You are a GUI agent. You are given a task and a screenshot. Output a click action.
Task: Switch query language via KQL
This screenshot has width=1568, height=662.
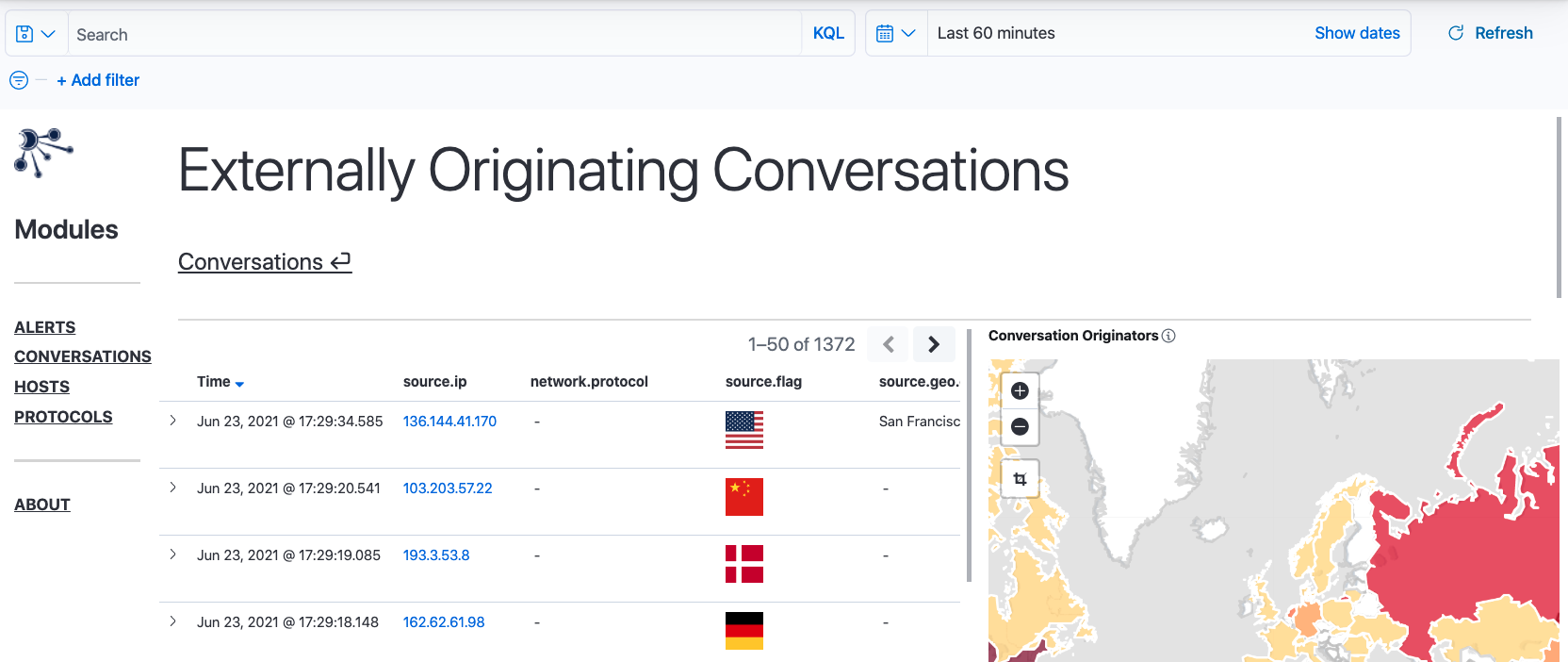(828, 33)
